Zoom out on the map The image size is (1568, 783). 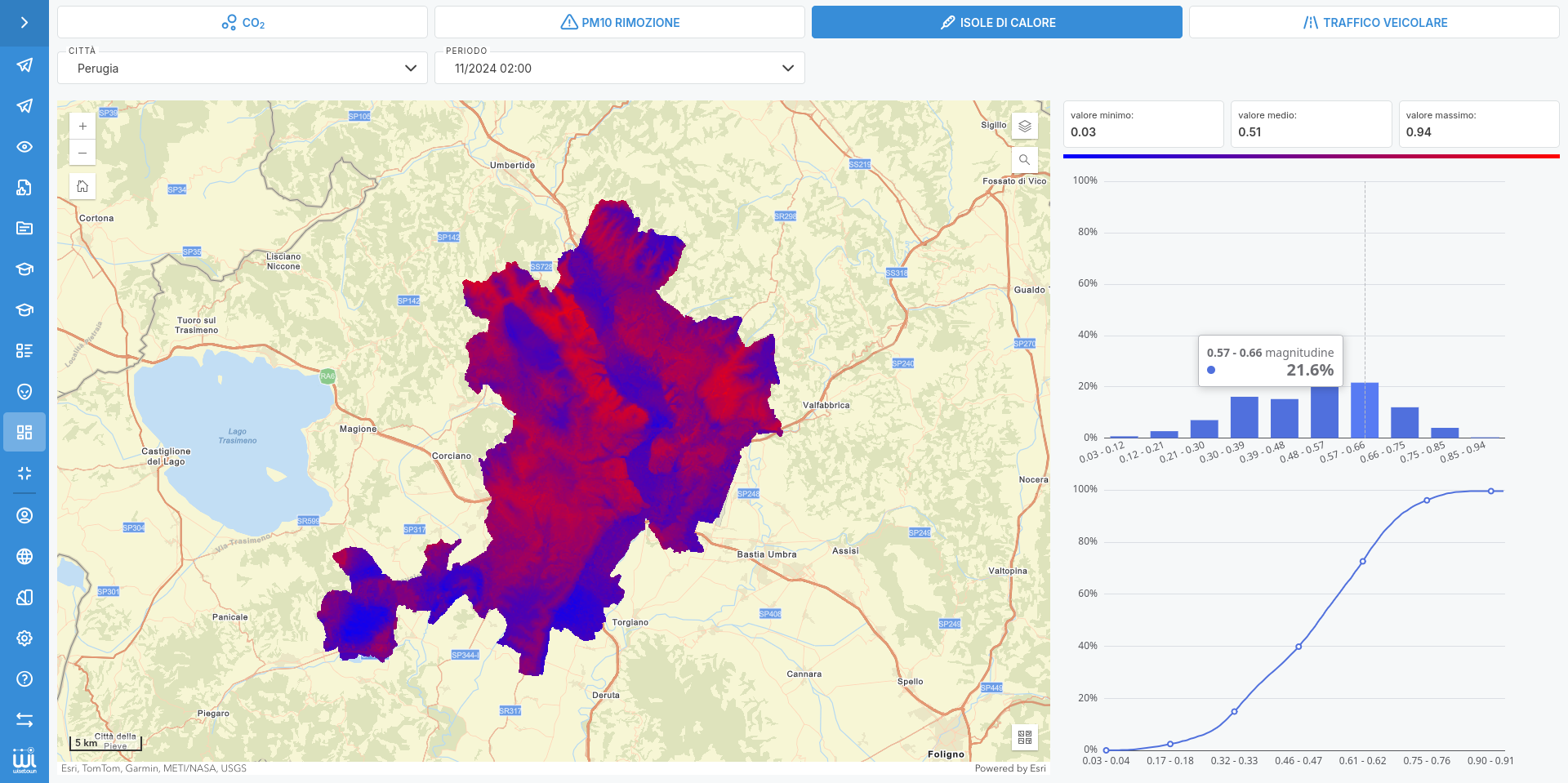pos(82,153)
